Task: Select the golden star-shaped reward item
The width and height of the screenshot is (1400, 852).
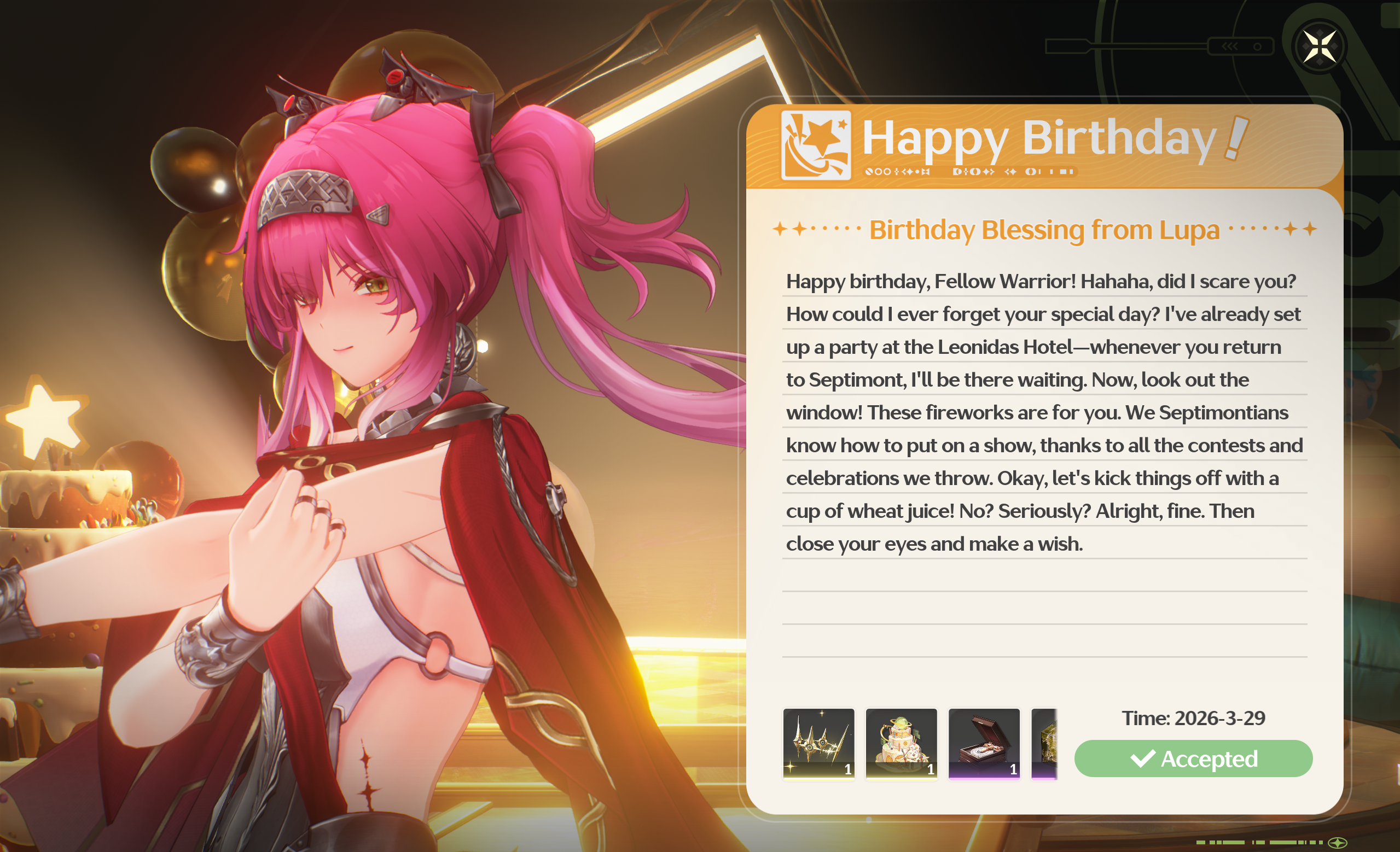Action: click(x=819, y=744)
